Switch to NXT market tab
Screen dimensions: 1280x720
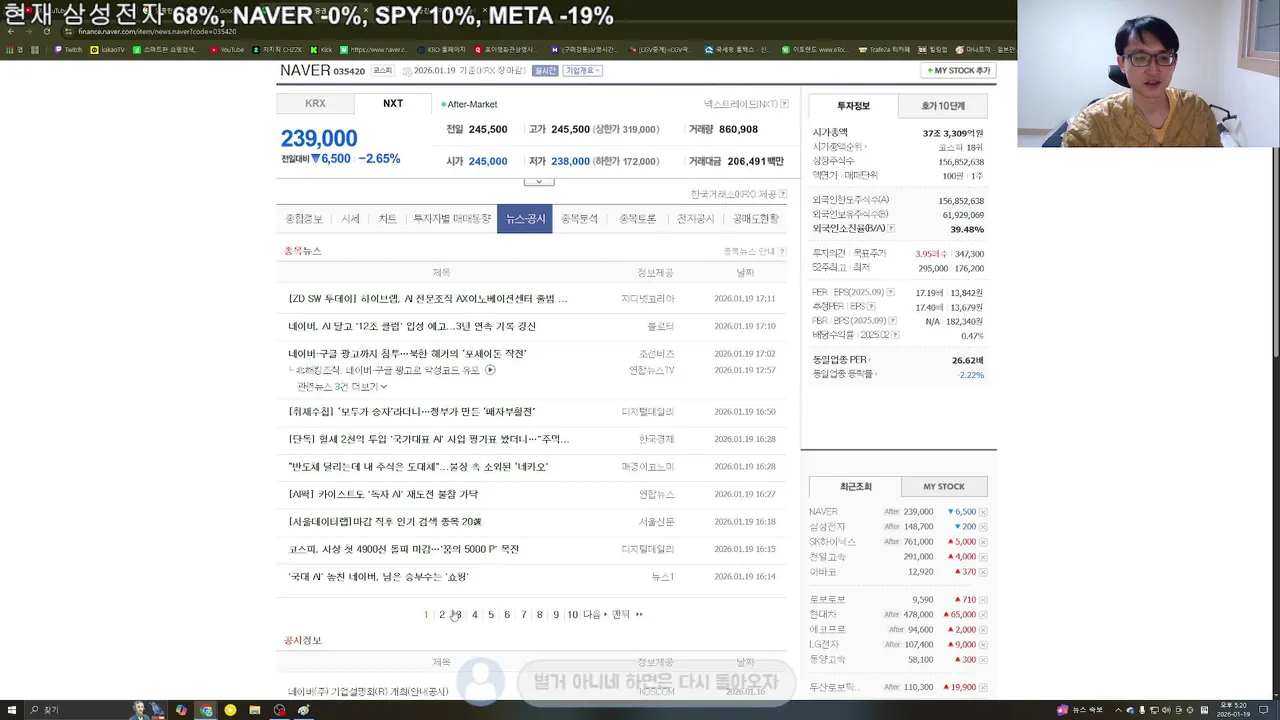pyautogui.click(x=393, y=104)
